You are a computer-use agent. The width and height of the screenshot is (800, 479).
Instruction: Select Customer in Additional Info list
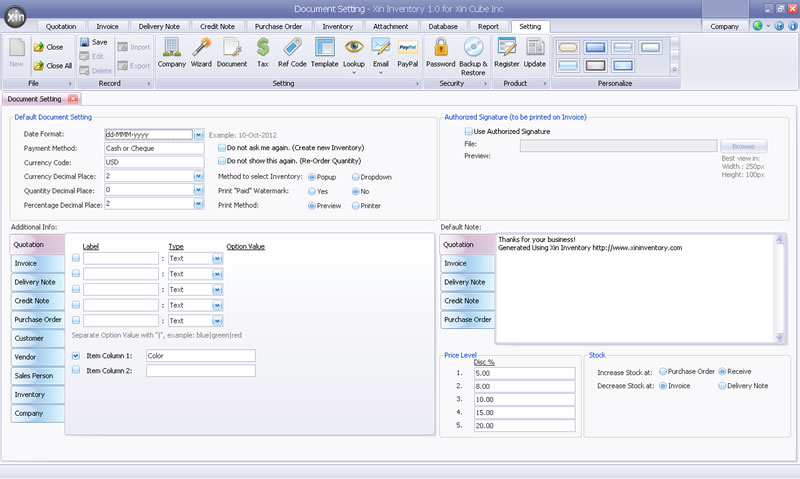[x=37, y=339]
